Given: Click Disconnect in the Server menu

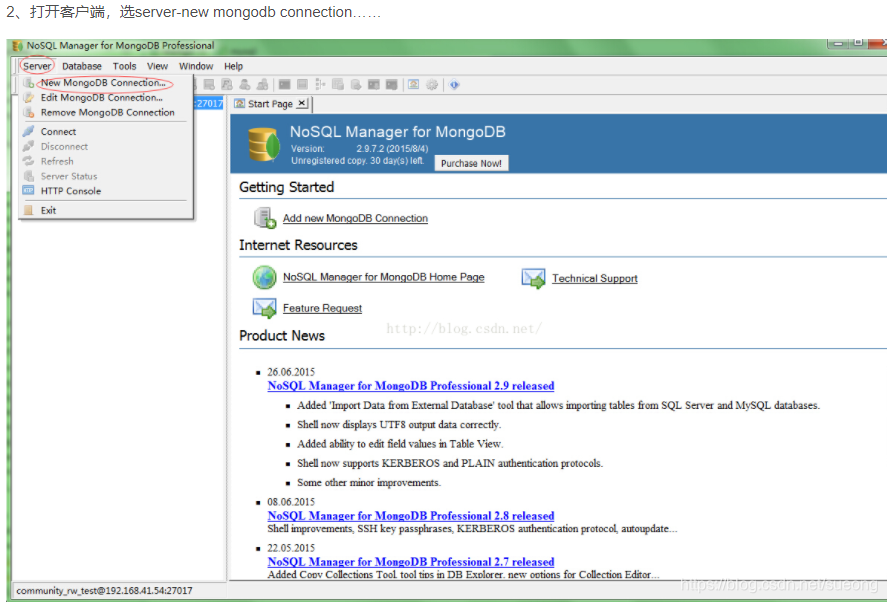Looking at the screenshot, I should (64, 147).
